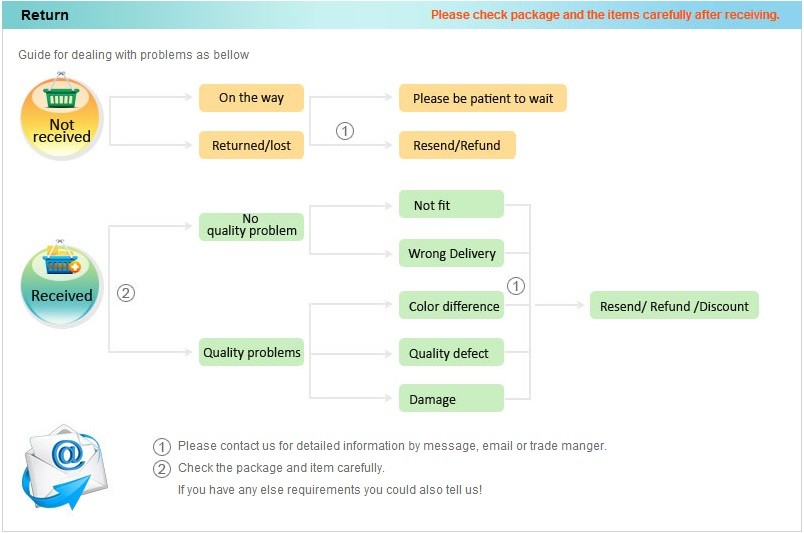Click the circled 1 before contact instructions
This screenshot has height=533, width=804.
pyautogui.click(x=162, y=446)
